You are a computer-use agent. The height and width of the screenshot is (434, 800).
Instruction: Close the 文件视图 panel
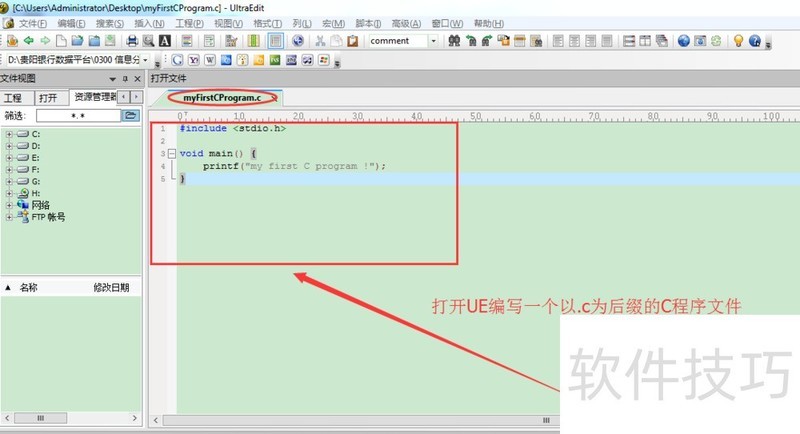[137, 79]
